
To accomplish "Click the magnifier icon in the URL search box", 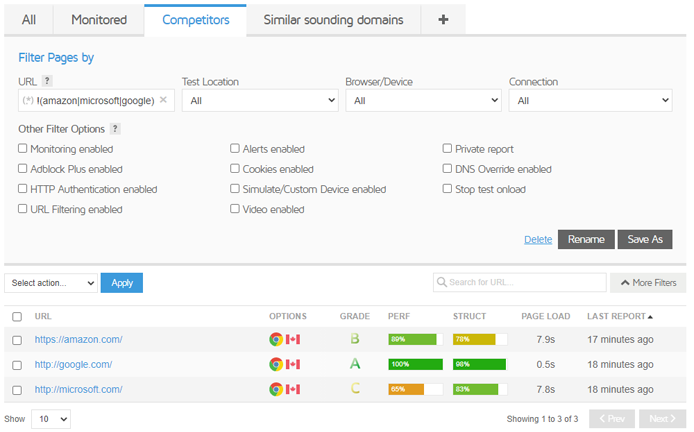I will coord(441,282).
